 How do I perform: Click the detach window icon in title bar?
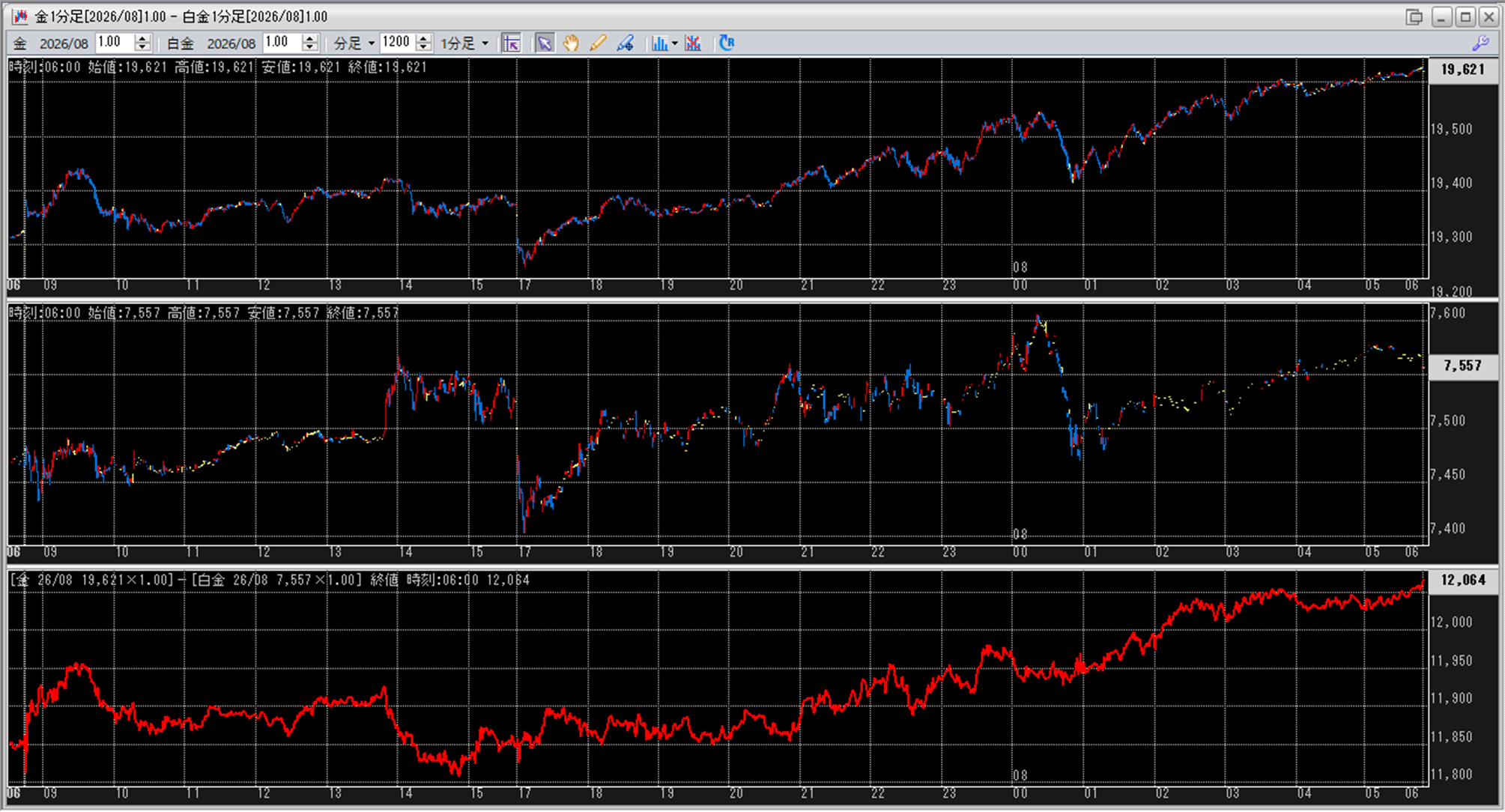pos(1414,16)
